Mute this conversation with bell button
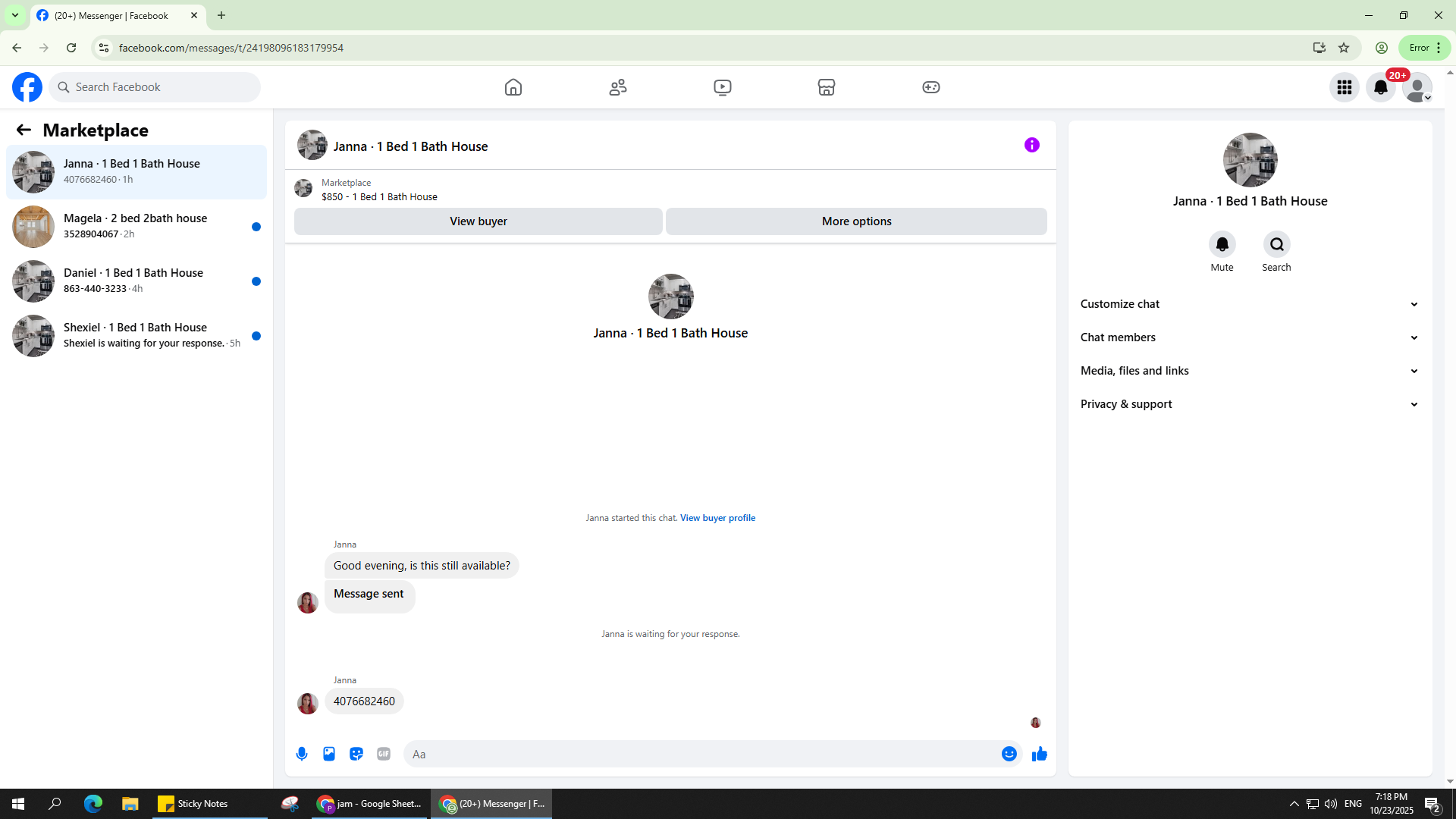 coord(1222,244)
